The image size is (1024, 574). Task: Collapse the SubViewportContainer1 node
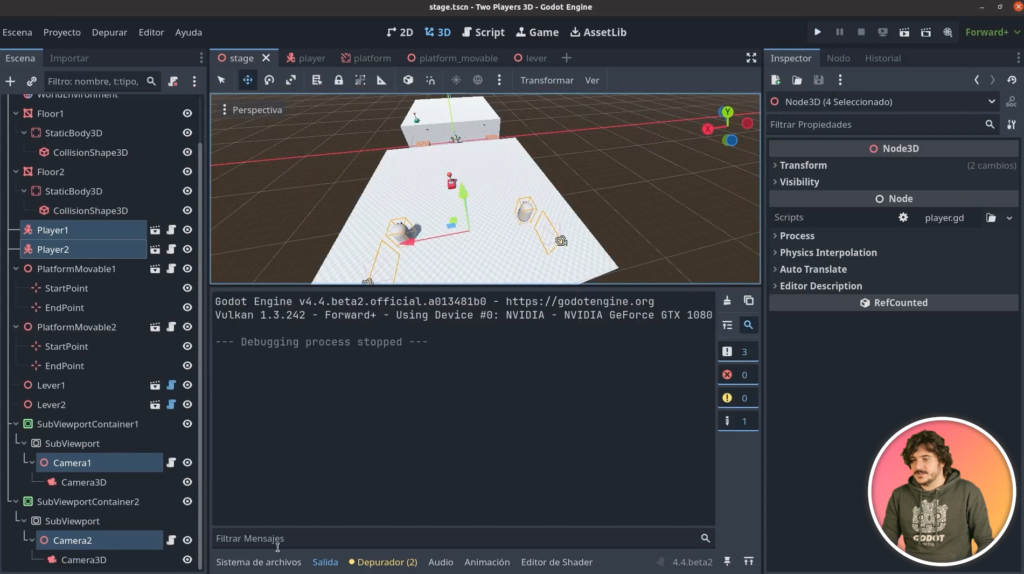[16, 424]
